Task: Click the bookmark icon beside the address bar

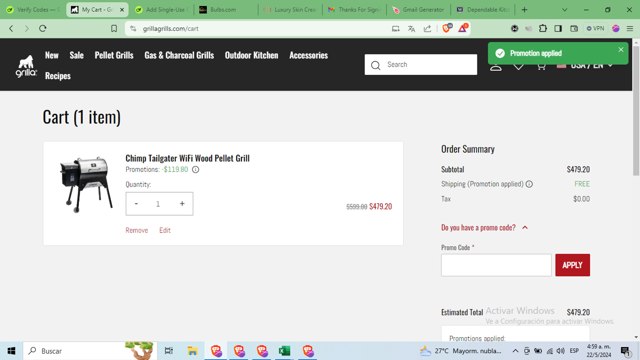Action: coord(114,29)
